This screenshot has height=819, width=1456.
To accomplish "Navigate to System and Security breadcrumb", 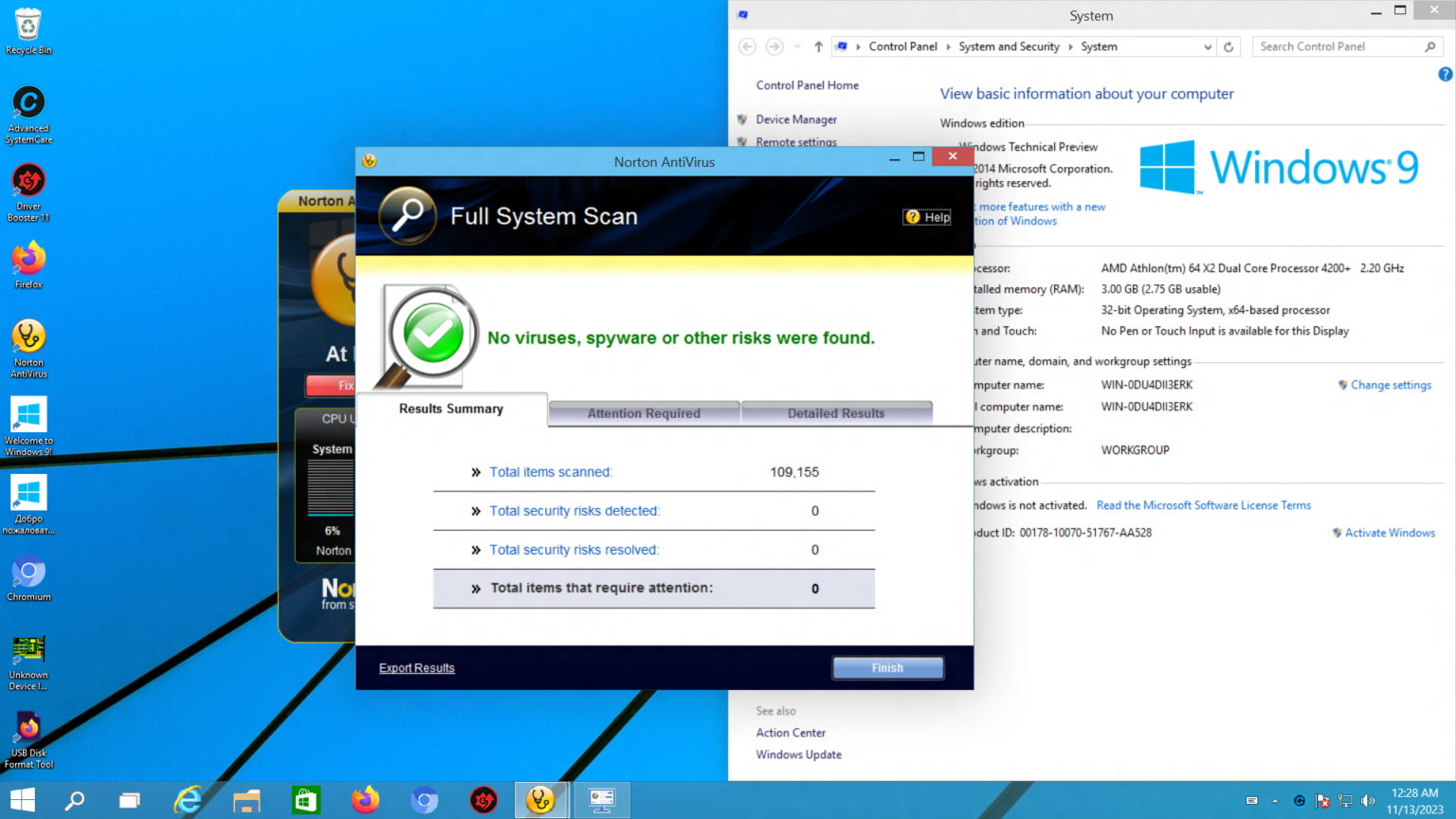I will [x=1009, y=45].
